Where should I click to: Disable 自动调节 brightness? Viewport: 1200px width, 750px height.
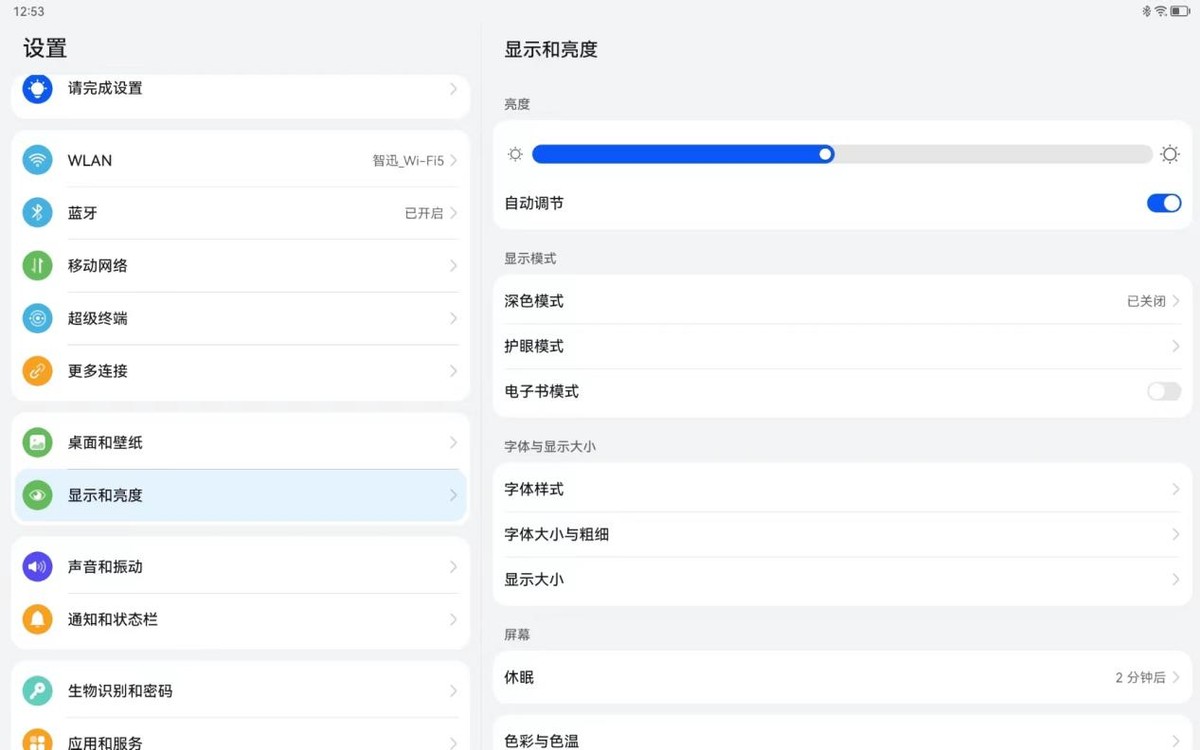pos(1163,203)
